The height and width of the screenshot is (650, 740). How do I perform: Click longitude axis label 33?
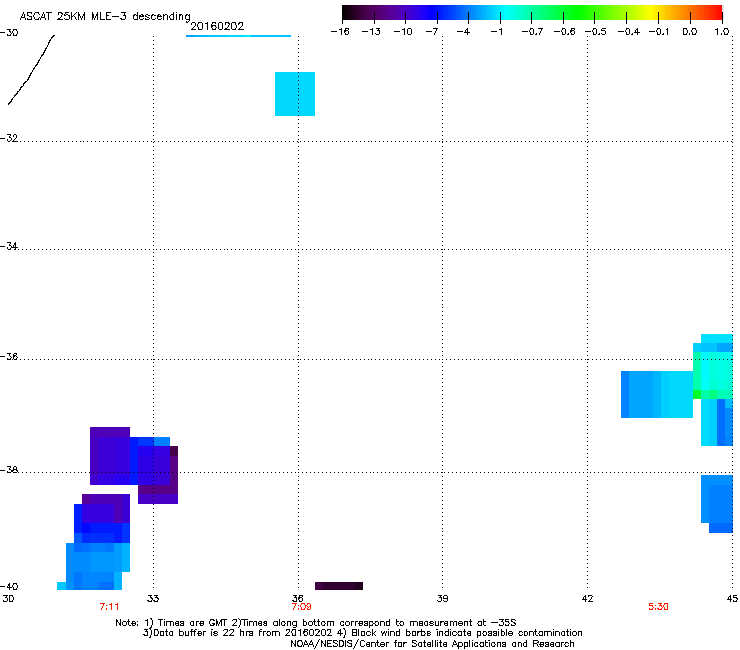153,599
